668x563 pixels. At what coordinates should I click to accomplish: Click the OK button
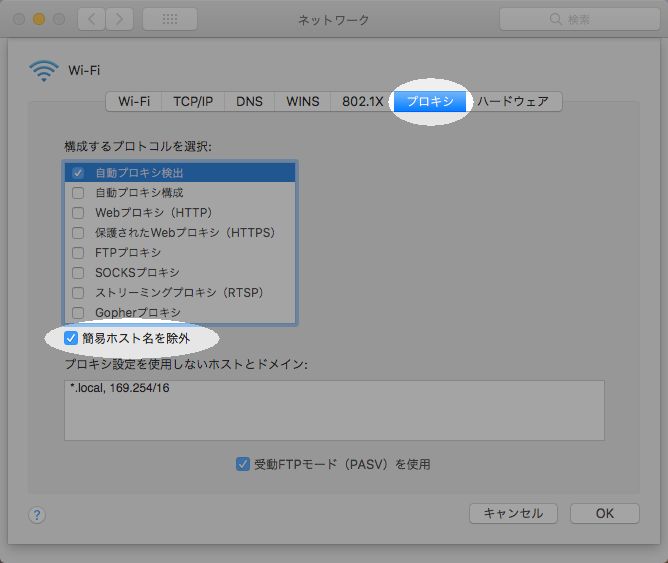[x=605, y=513]
